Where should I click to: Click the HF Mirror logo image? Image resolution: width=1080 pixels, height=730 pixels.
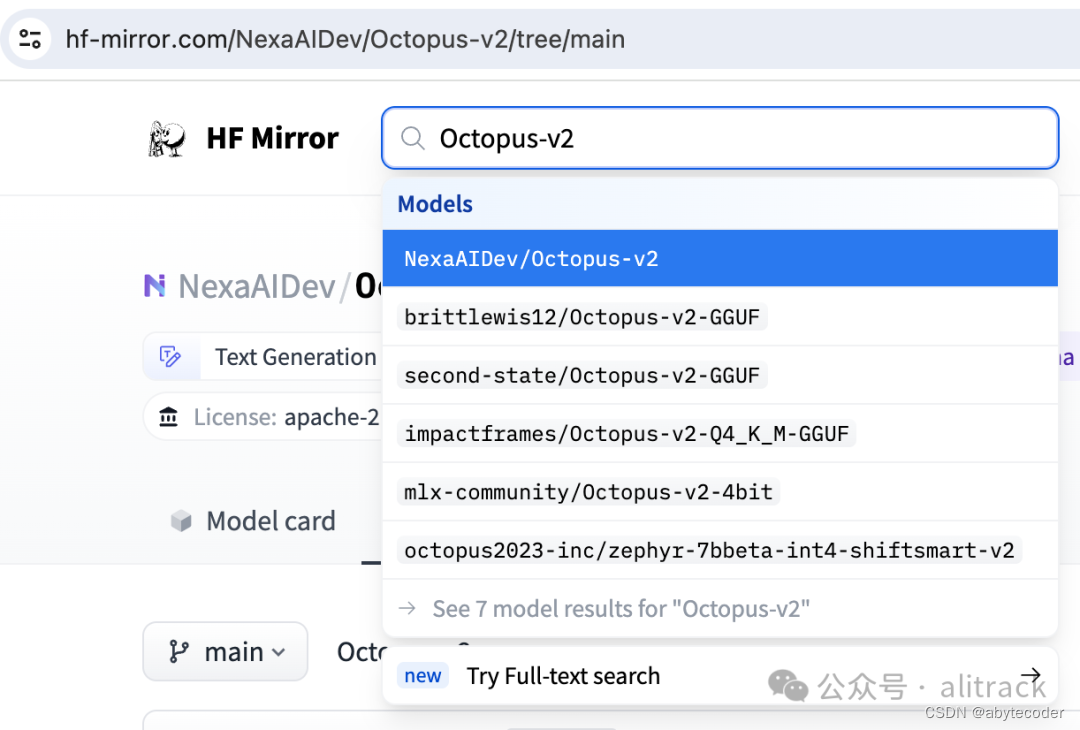point(167,138)
